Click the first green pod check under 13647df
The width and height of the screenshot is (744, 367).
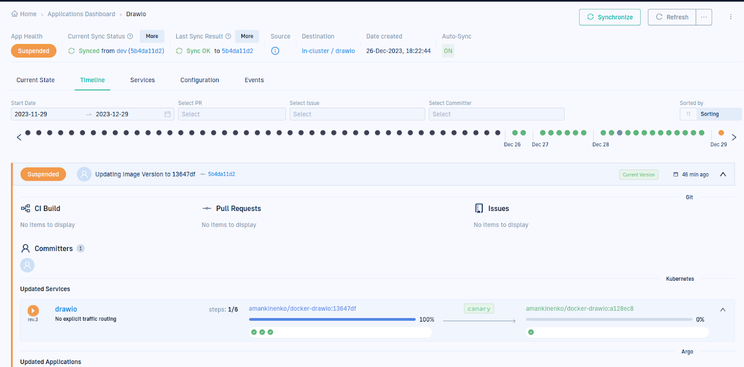point(254,332)
